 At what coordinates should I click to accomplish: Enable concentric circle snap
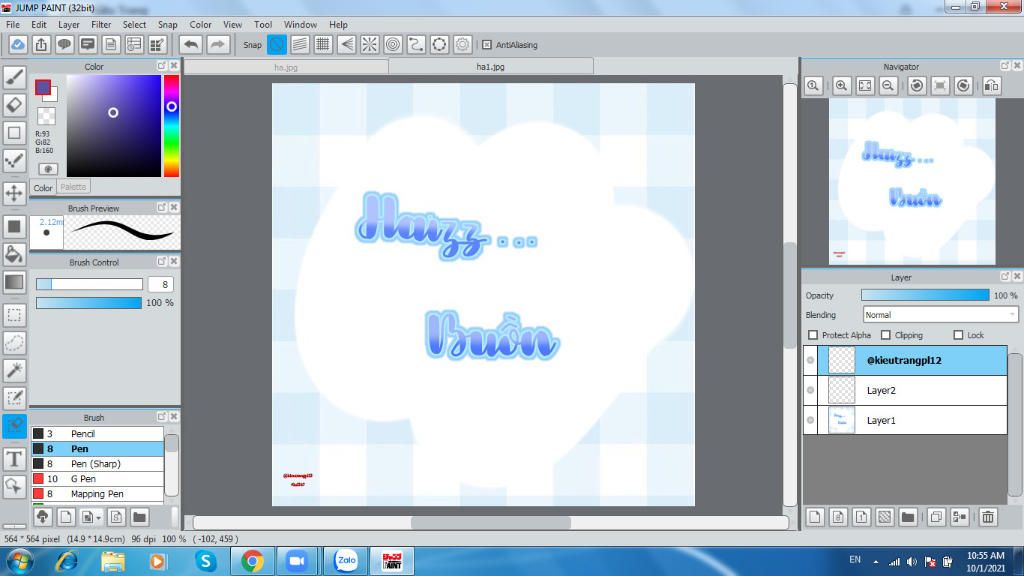[392, 44]
